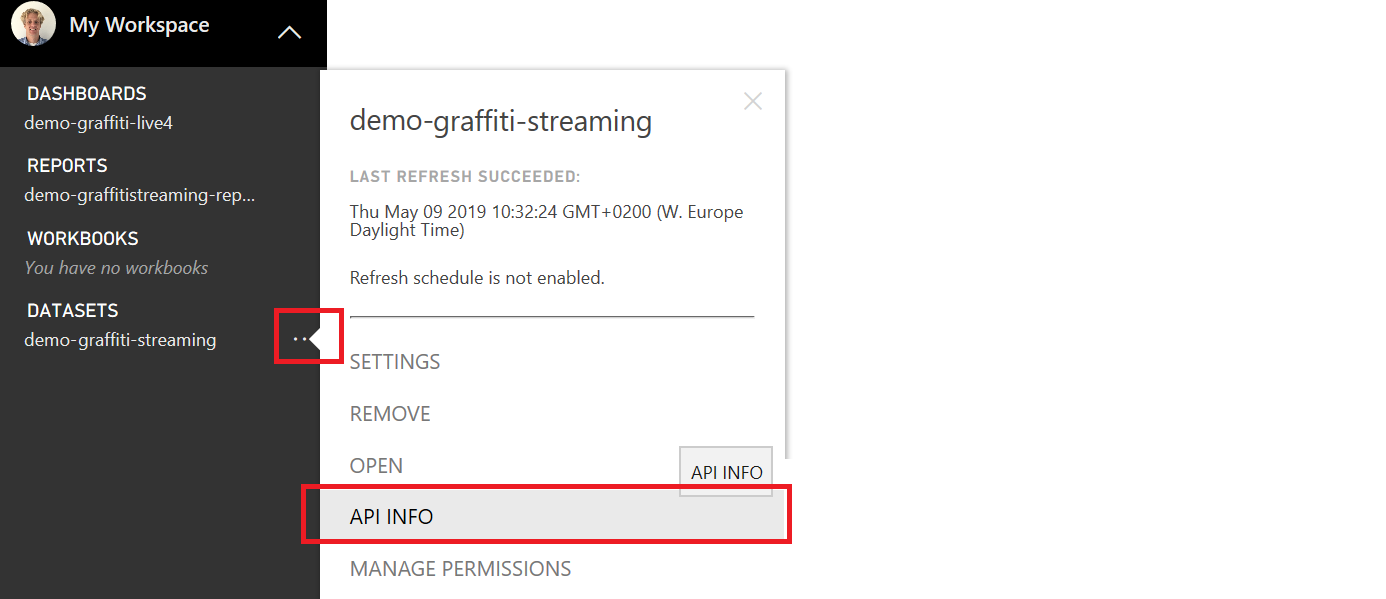Select OPEN in the dataset menu
This screenshot has width=1386, height=599.
point(376,466)
